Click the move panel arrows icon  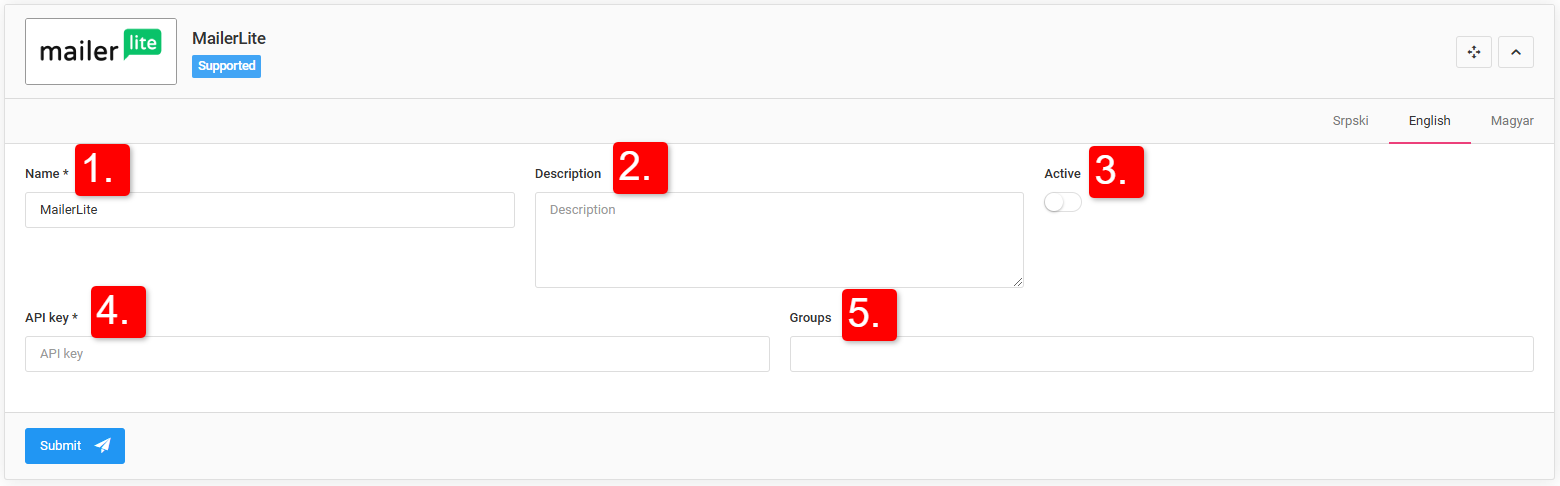(x=1474, y=52)
